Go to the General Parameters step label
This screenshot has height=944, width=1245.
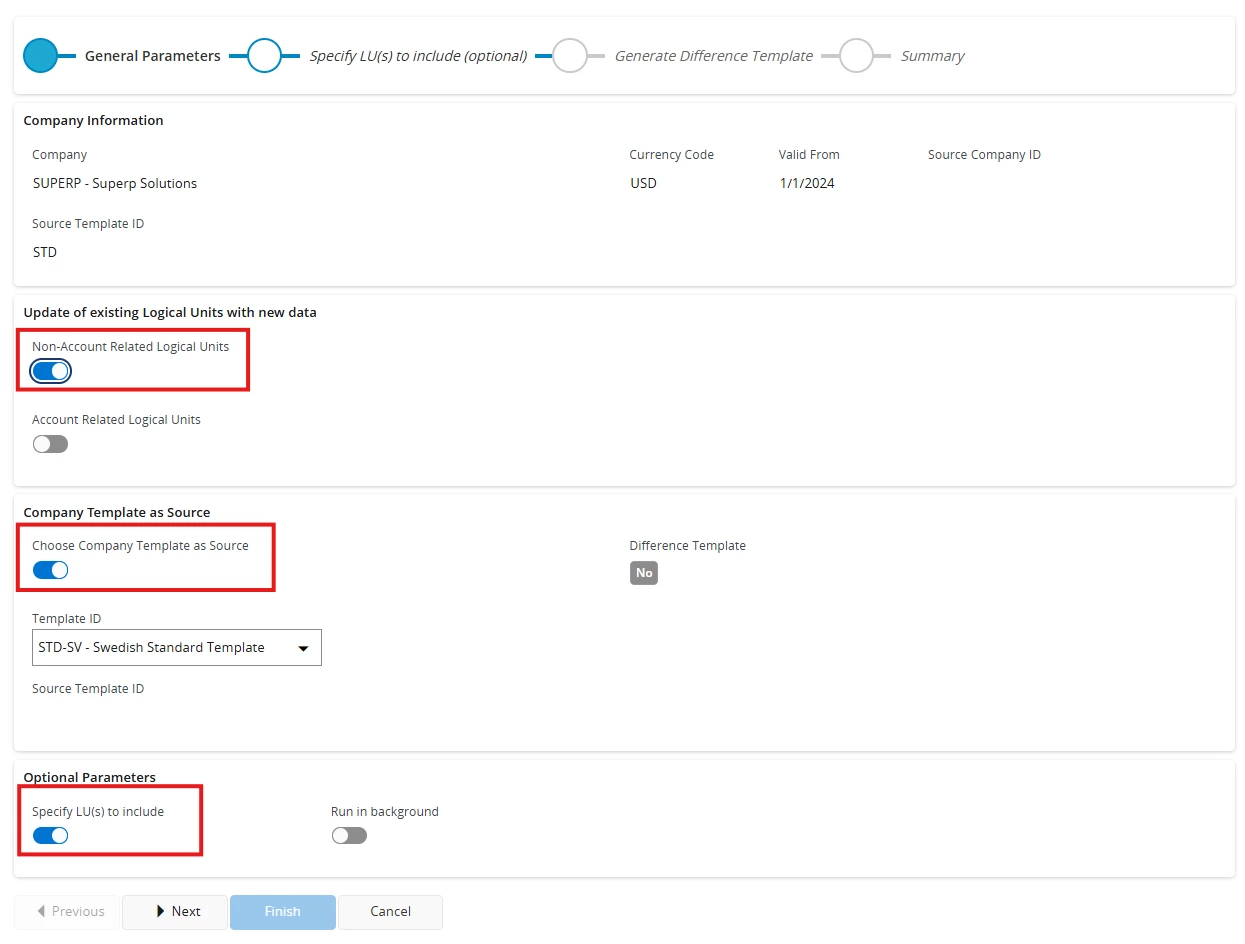tap(153, 56)
